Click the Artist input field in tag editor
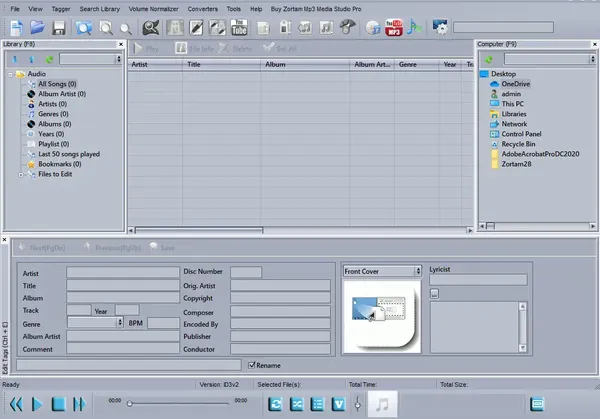 [x=122, y=272]
